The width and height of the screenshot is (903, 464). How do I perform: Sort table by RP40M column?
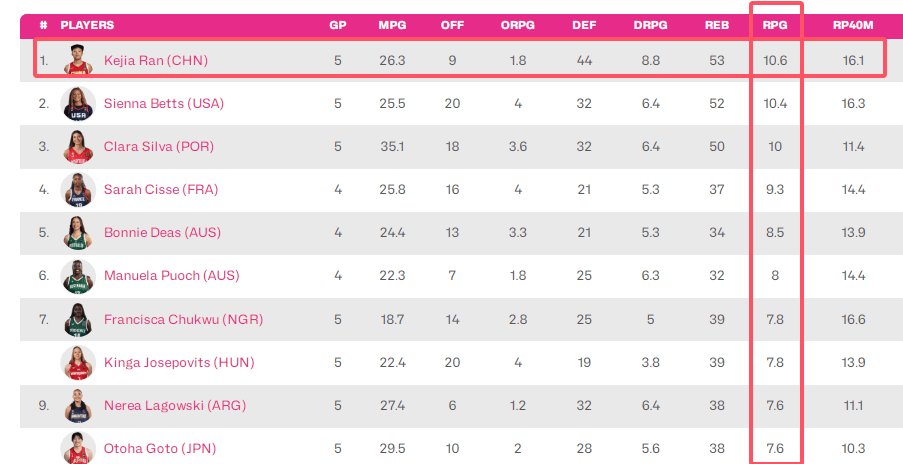point(853,25)
